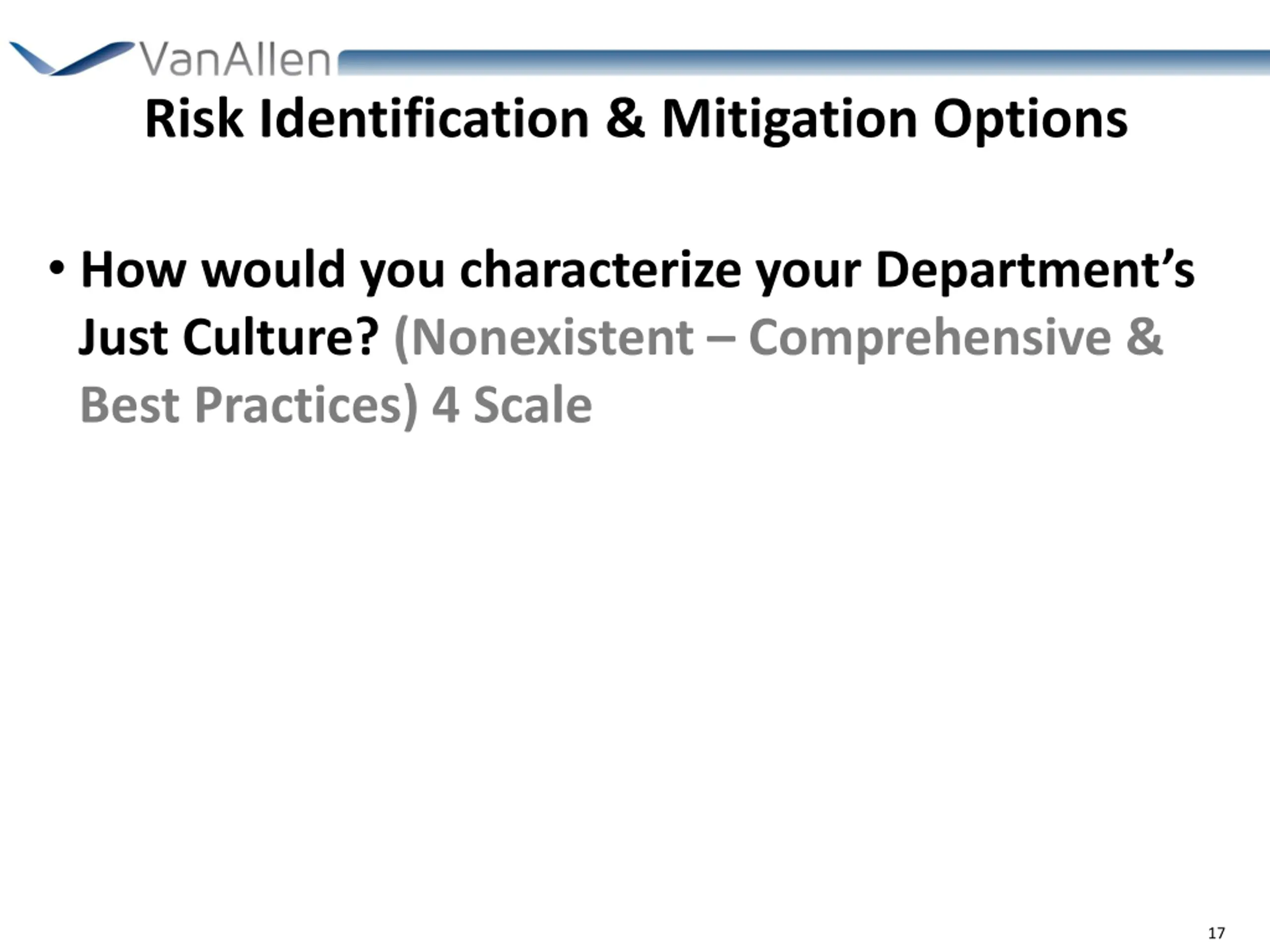Screen dimensions: 1270x952
Task: Click the Just Culture? text
Action: [x=229, y=337]
